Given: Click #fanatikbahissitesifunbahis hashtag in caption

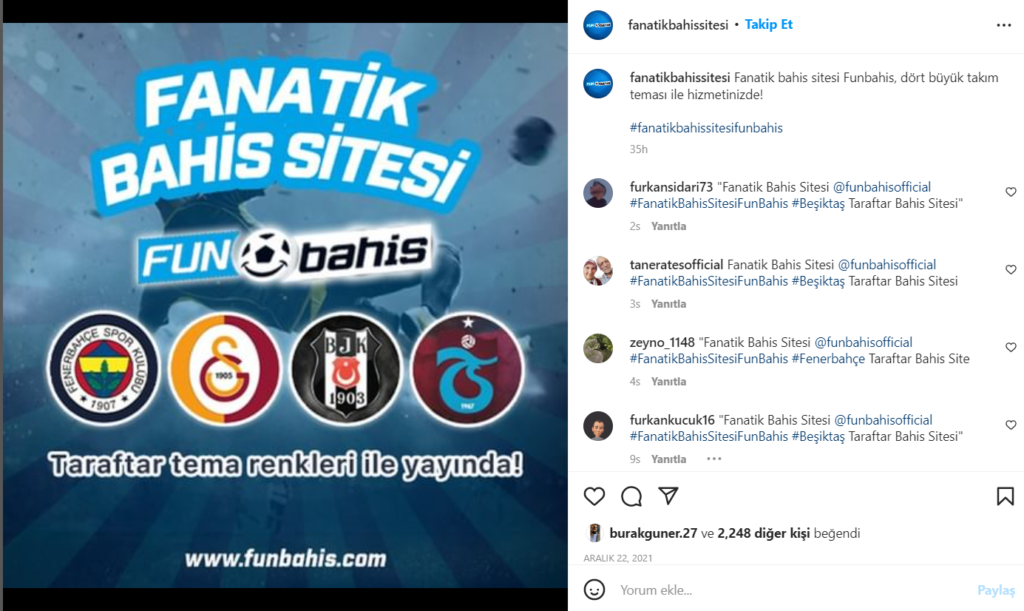Looking at the screenshot, I should pos(706,128).
